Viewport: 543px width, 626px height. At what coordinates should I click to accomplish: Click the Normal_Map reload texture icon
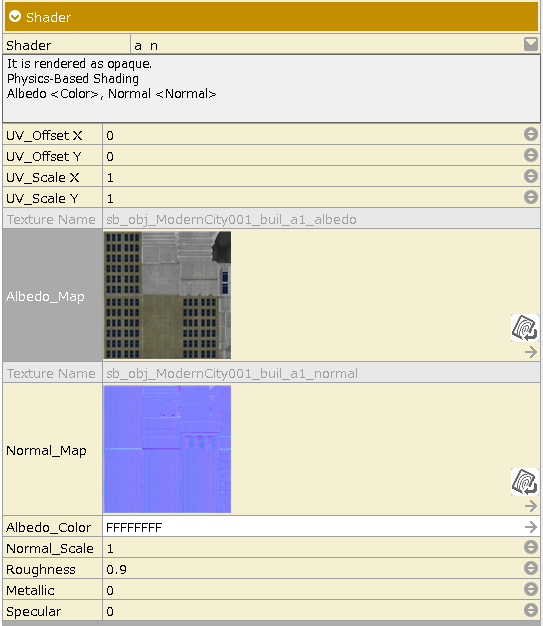[524, 482]
